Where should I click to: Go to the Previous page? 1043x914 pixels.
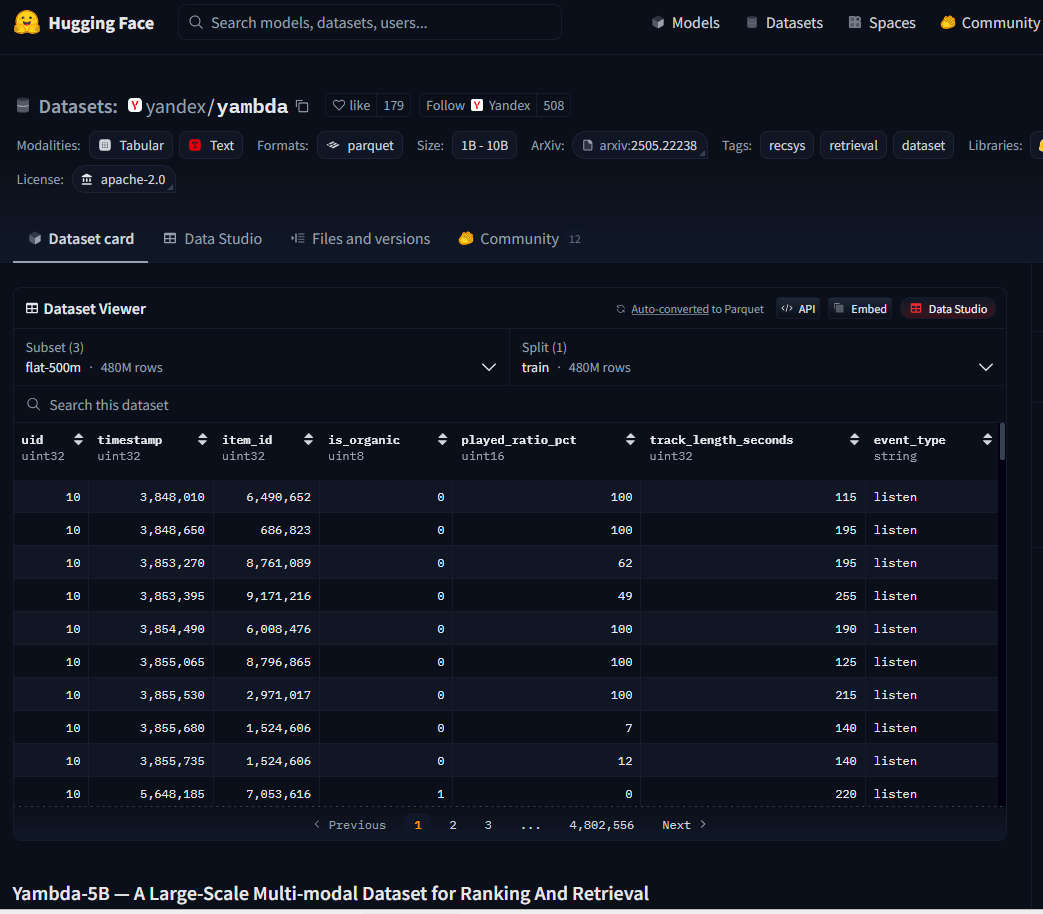pos(350,825)
